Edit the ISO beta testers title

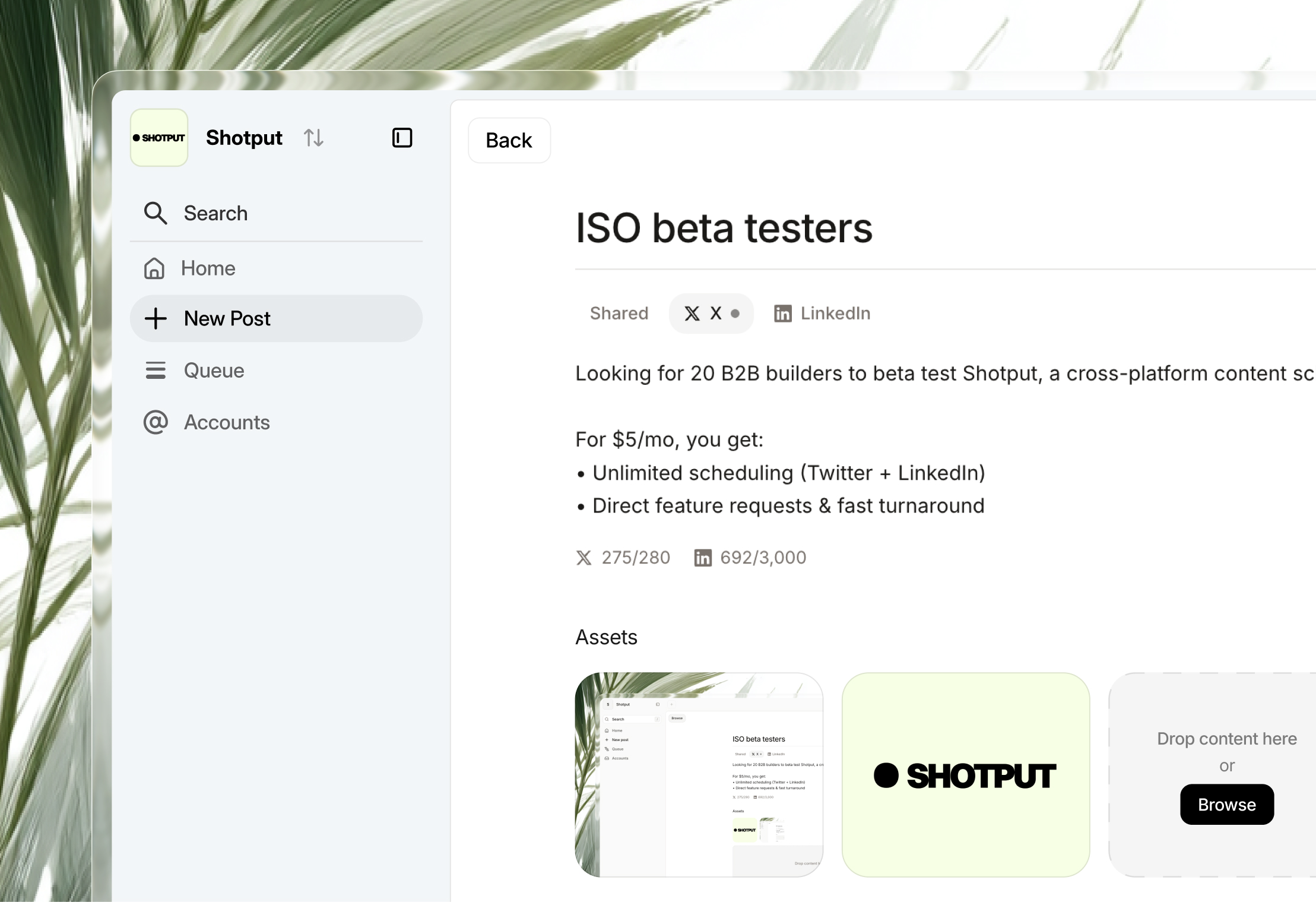724,228
